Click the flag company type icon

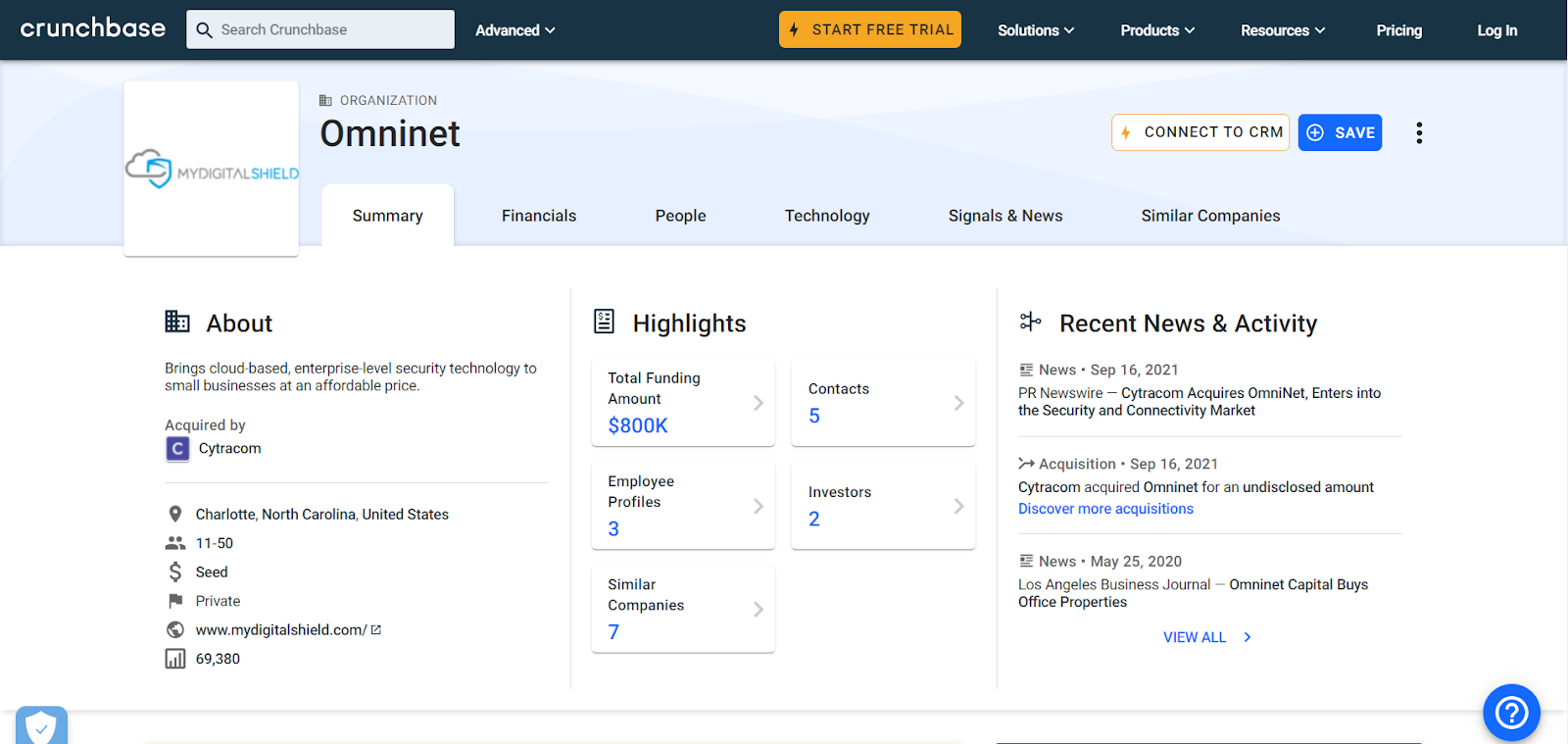pos(175,601)
